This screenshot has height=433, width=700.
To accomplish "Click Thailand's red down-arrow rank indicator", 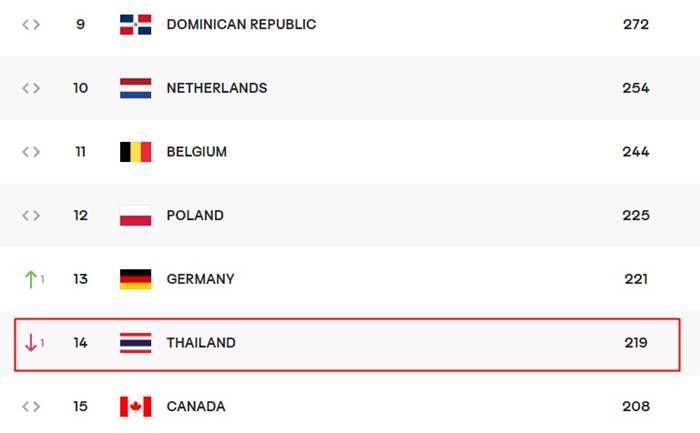I will [31, 343].
